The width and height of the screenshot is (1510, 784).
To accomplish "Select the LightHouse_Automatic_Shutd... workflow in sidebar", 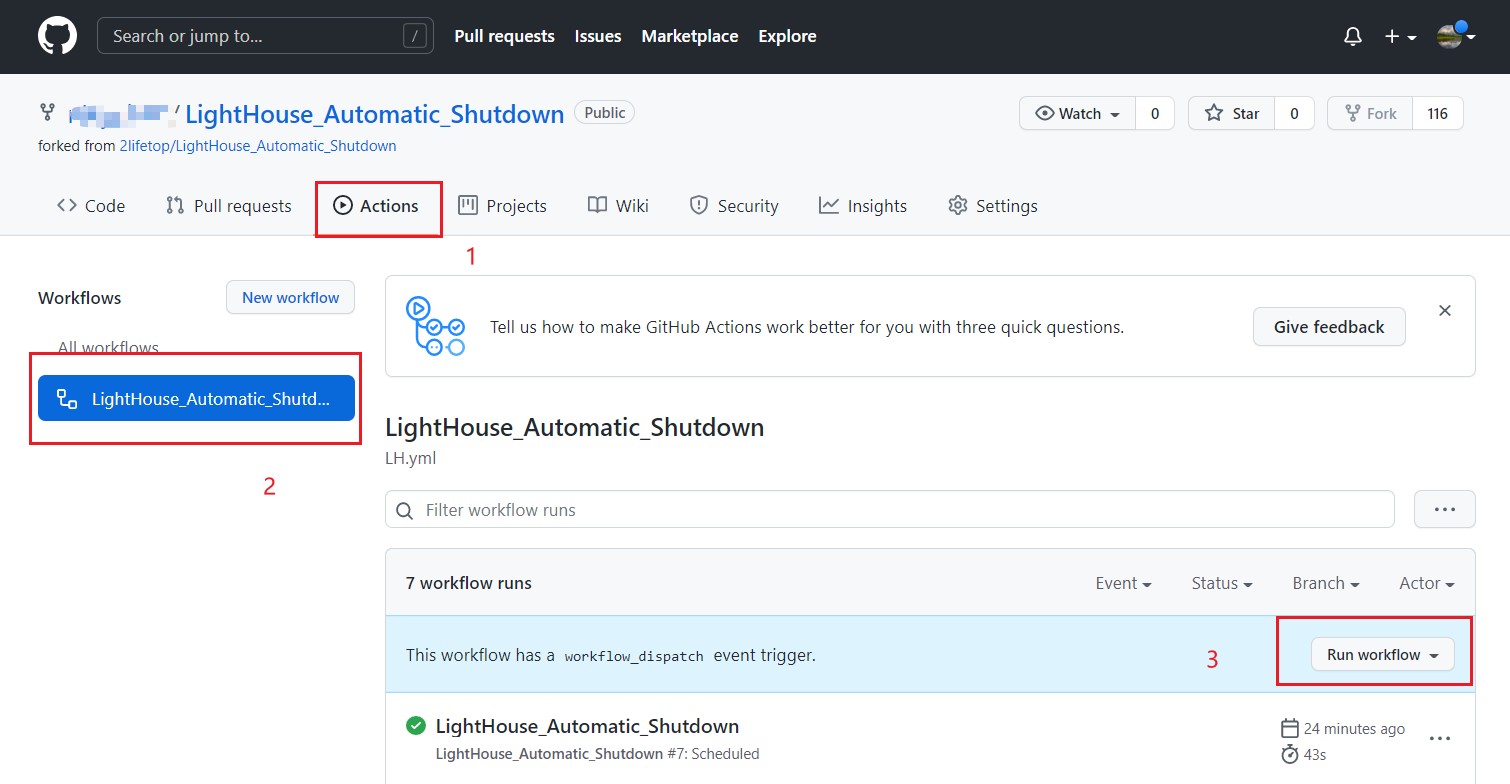I will point(196,399).
